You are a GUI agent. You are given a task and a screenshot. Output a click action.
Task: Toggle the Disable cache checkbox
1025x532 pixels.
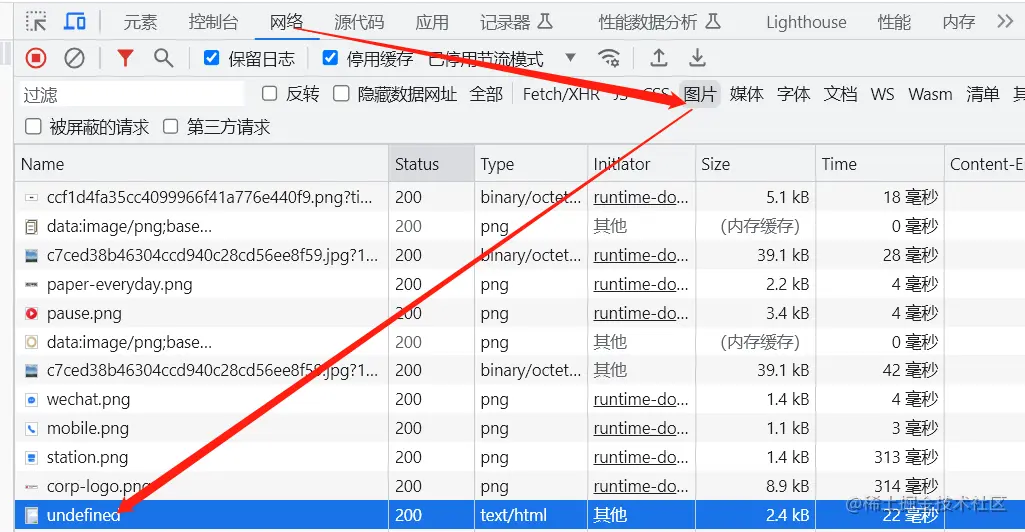[330, 58]
